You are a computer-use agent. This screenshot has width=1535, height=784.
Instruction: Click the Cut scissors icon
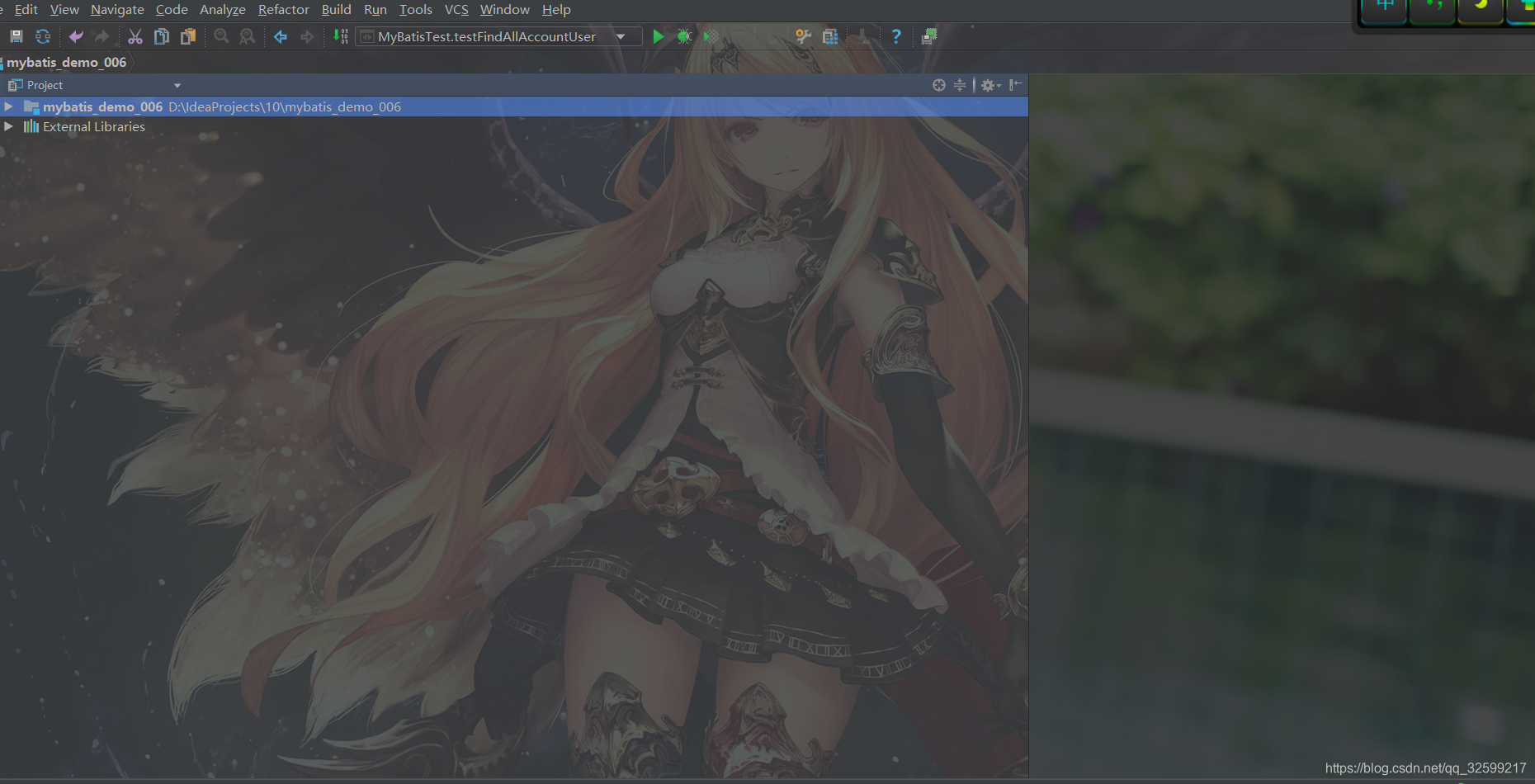coord(135,36)
